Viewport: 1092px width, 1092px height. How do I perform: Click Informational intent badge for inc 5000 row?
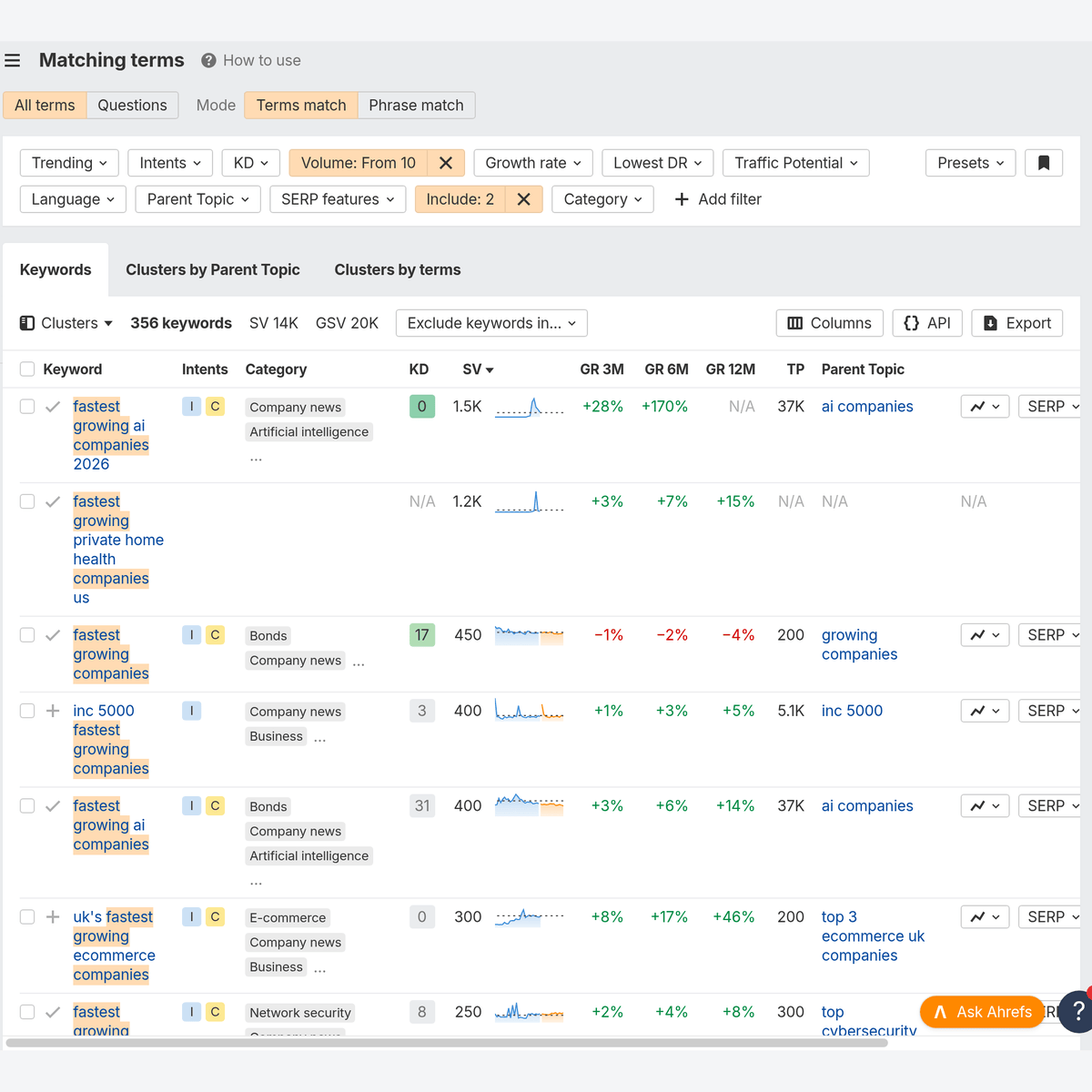[x=191, y=711]
